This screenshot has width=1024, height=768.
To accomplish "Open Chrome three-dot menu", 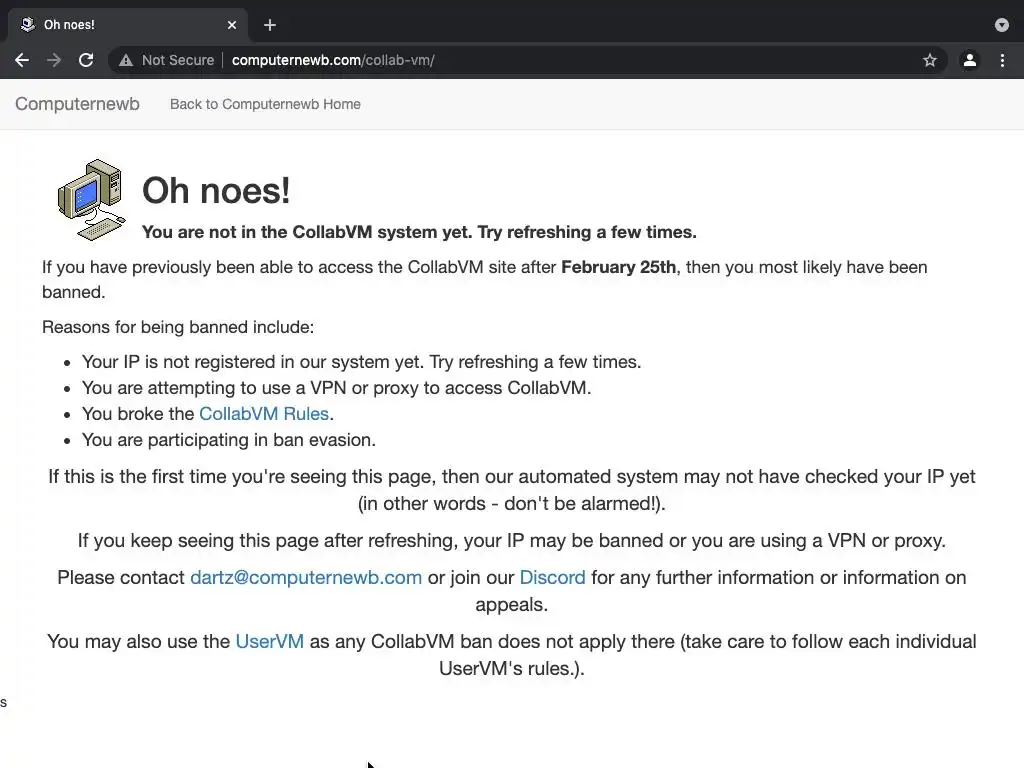I will point(1002,60).
